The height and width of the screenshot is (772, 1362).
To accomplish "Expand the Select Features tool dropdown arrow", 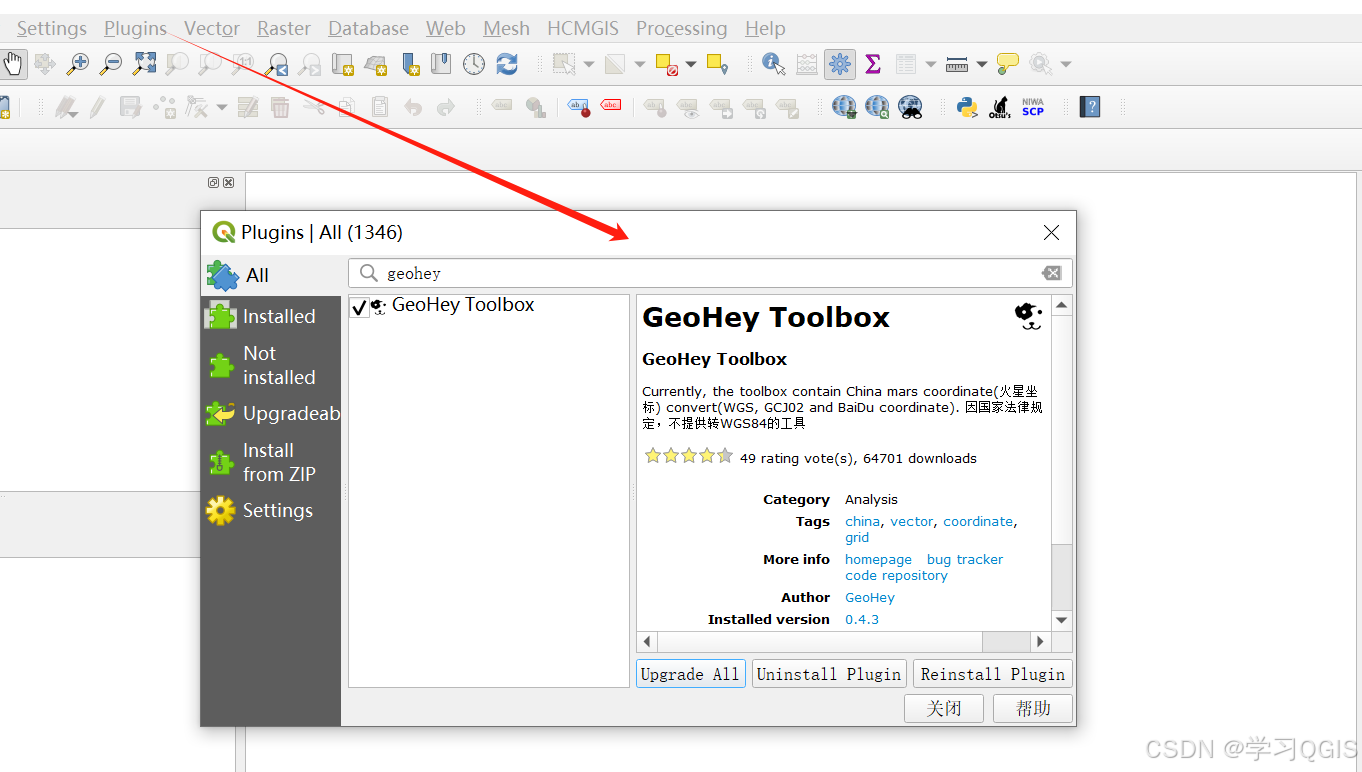I will [589, 65].
